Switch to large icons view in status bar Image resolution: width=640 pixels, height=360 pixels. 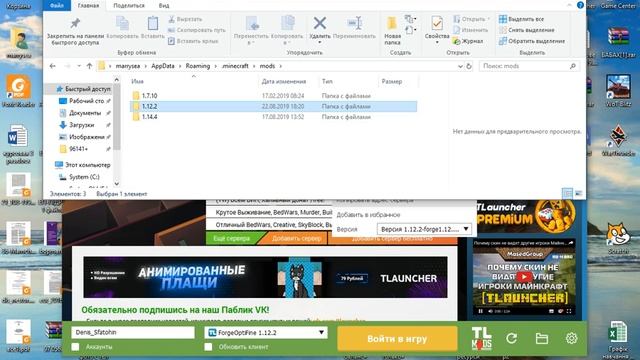coord(578,193)
